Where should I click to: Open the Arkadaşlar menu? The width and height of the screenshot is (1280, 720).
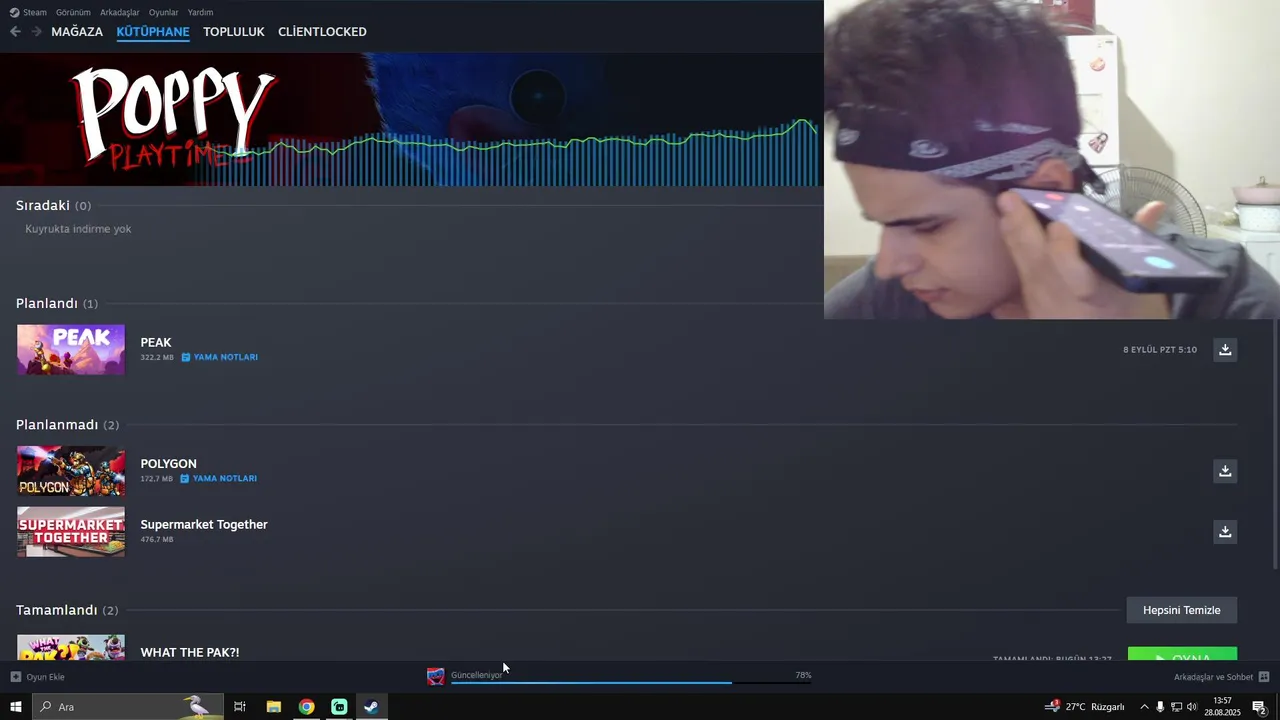click(x=120, y=12)
